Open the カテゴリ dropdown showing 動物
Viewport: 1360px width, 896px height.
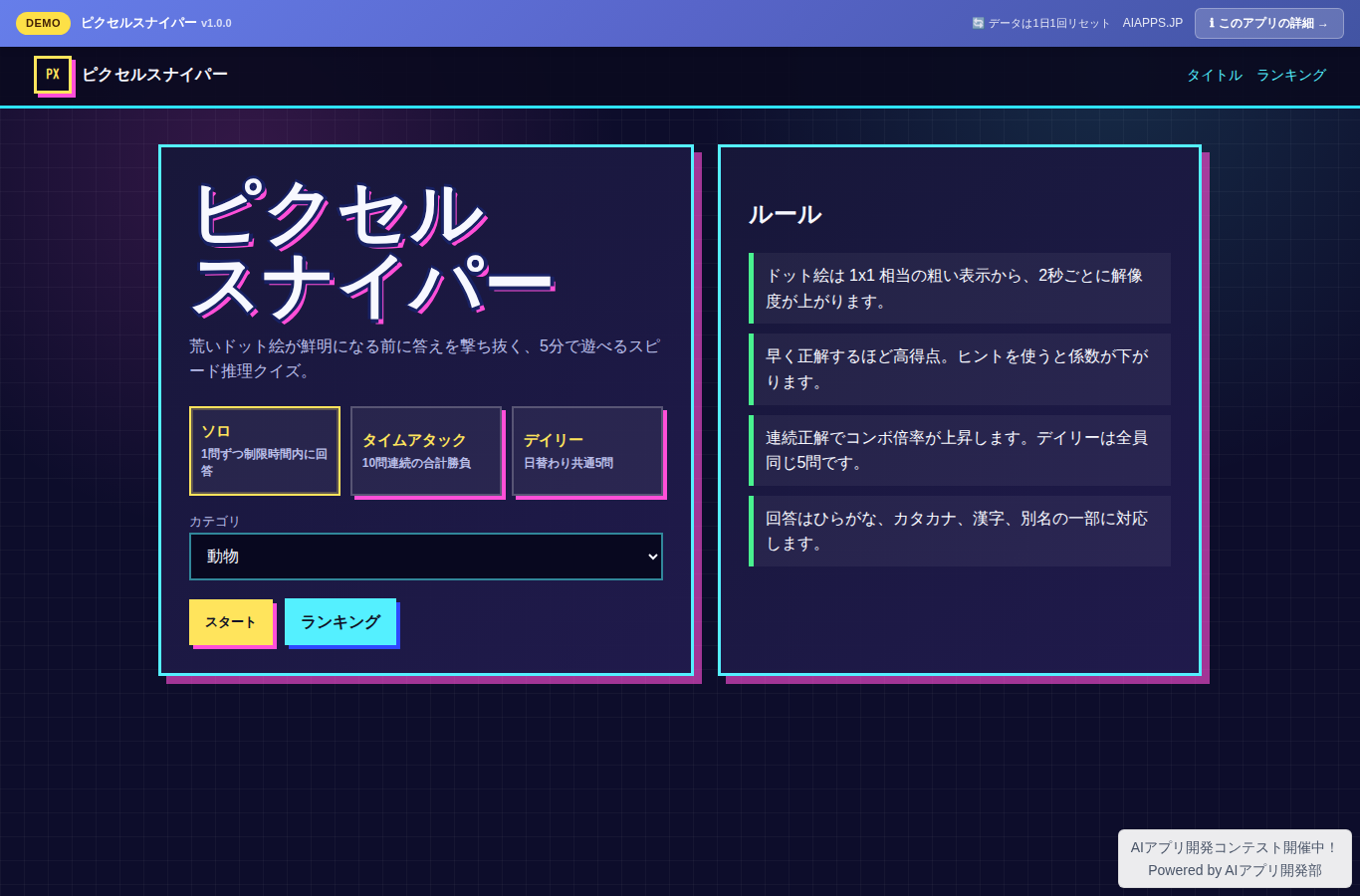pyautogui.click(x=426, y=557)
